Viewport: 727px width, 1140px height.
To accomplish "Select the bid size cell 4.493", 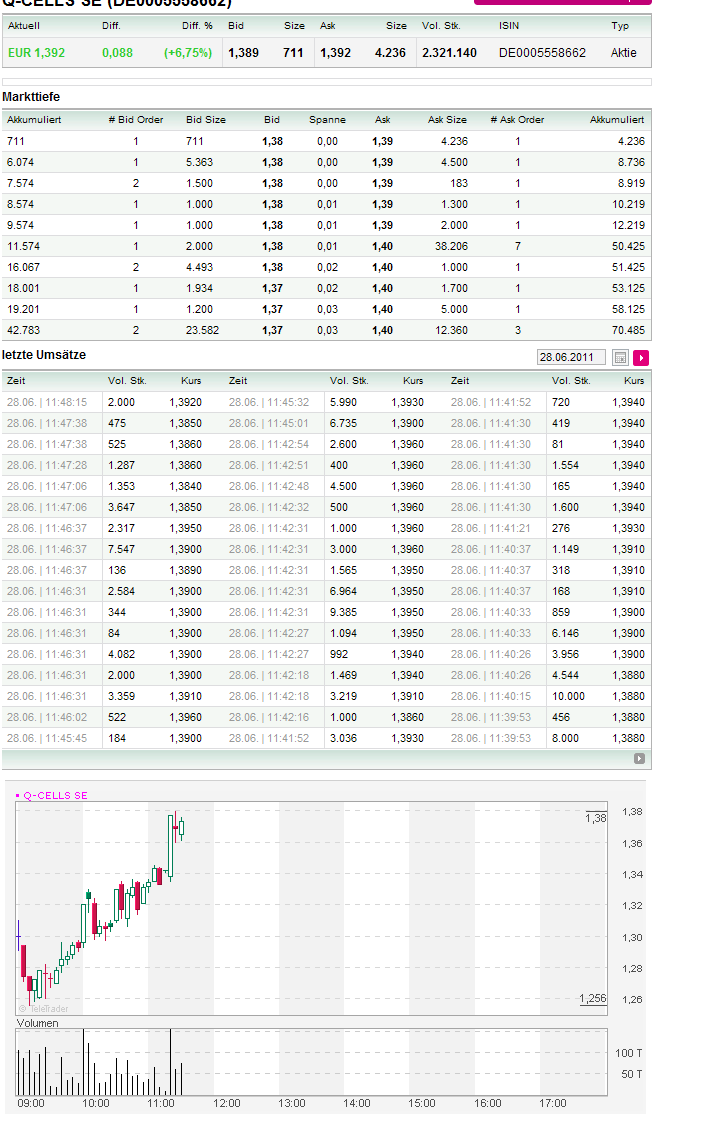I will pos(199,268).
